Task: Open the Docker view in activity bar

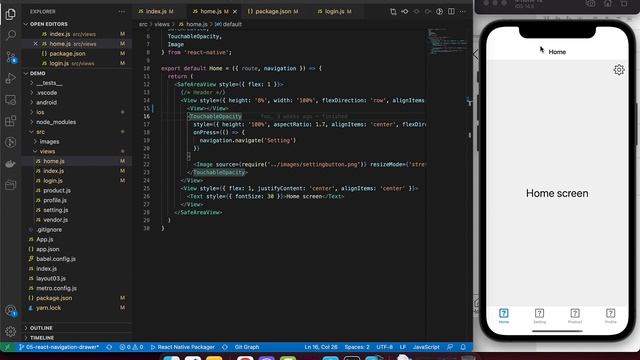Action: pos(11,164)
